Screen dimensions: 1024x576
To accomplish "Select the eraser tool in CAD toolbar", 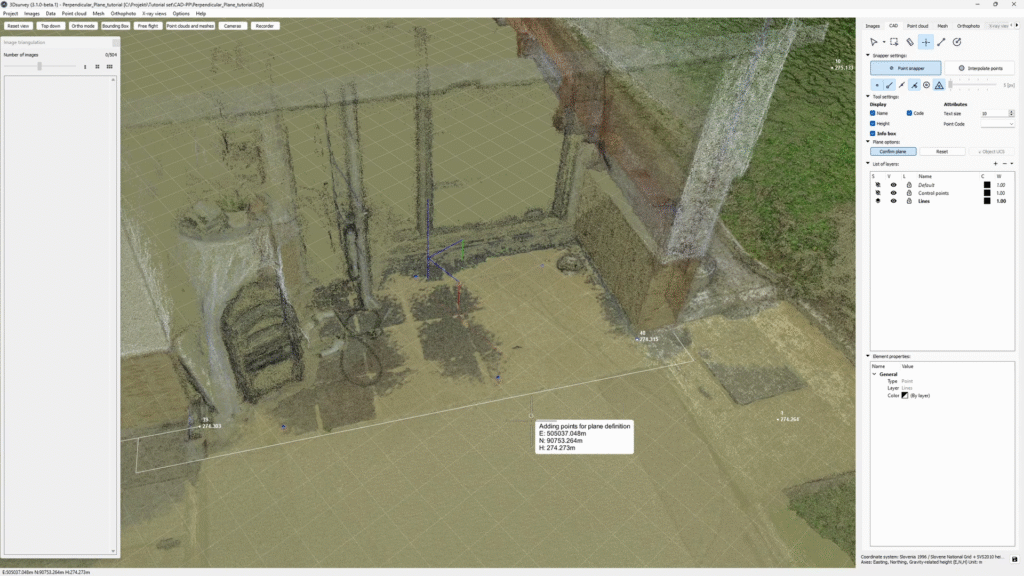I will tap(910, 42).
